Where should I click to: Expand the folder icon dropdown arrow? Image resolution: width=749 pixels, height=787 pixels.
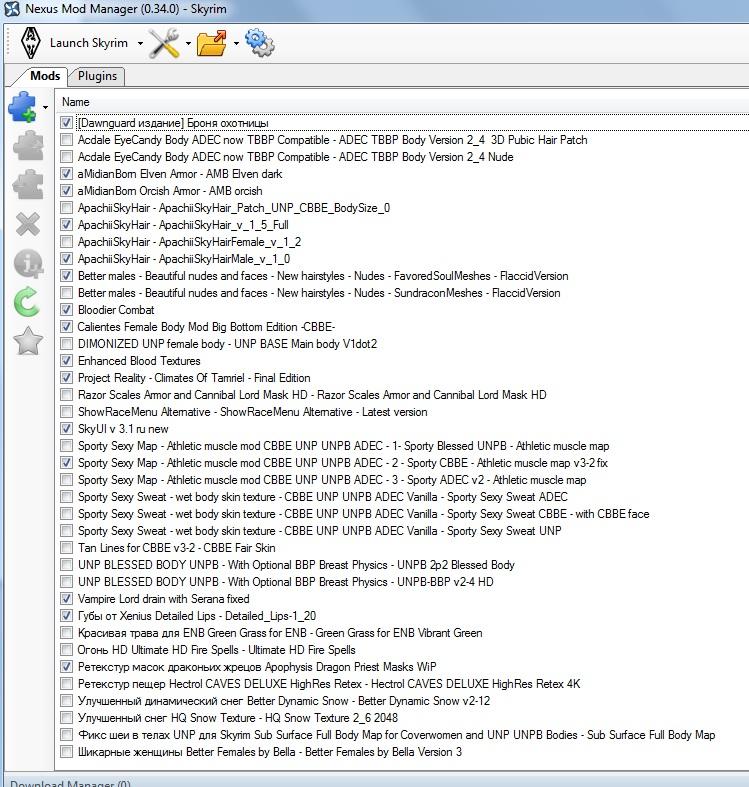click(236, 43)
